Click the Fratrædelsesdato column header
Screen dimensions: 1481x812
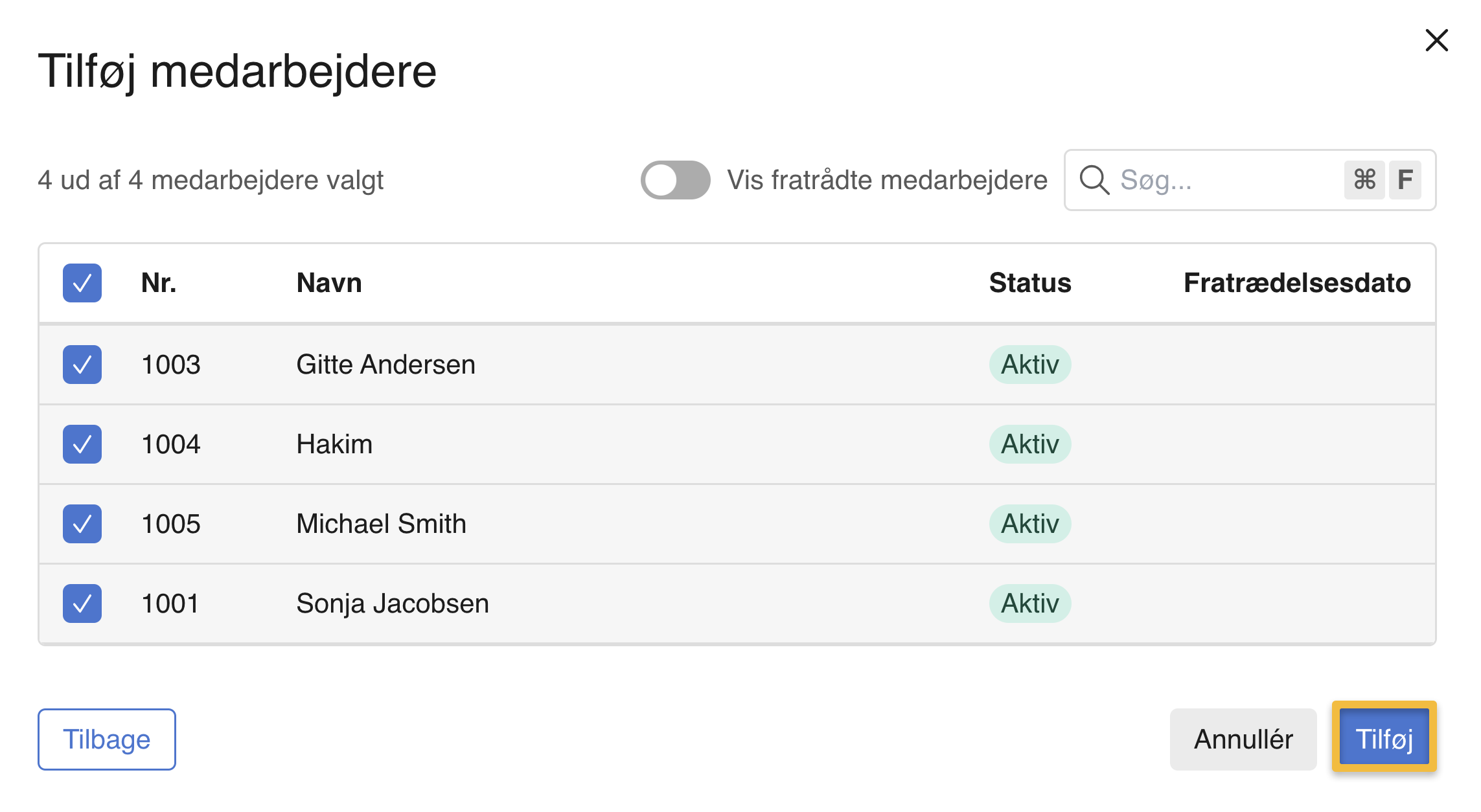[1296, 283]
